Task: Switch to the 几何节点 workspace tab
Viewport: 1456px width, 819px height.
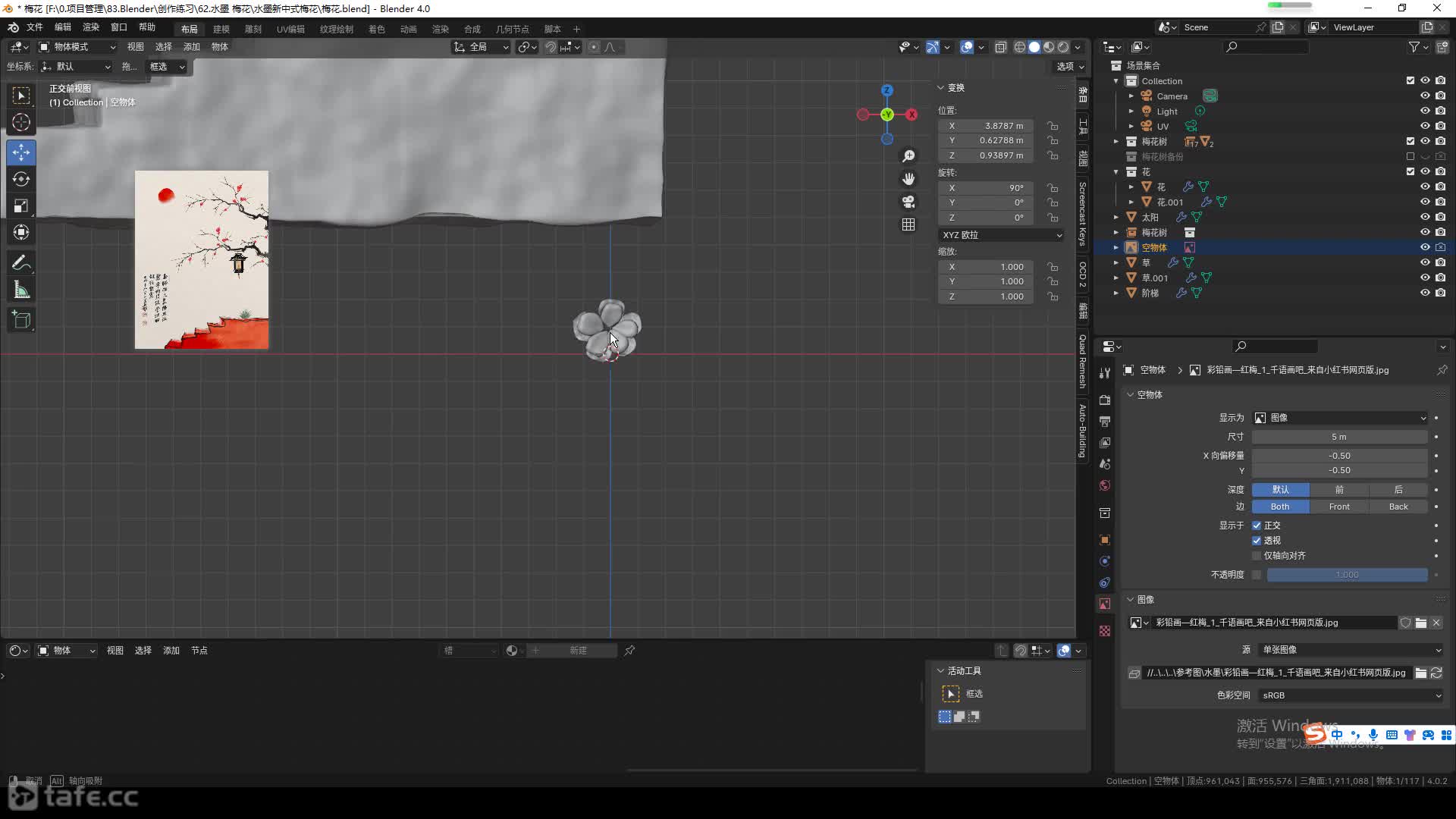Action: coord(513,29)
